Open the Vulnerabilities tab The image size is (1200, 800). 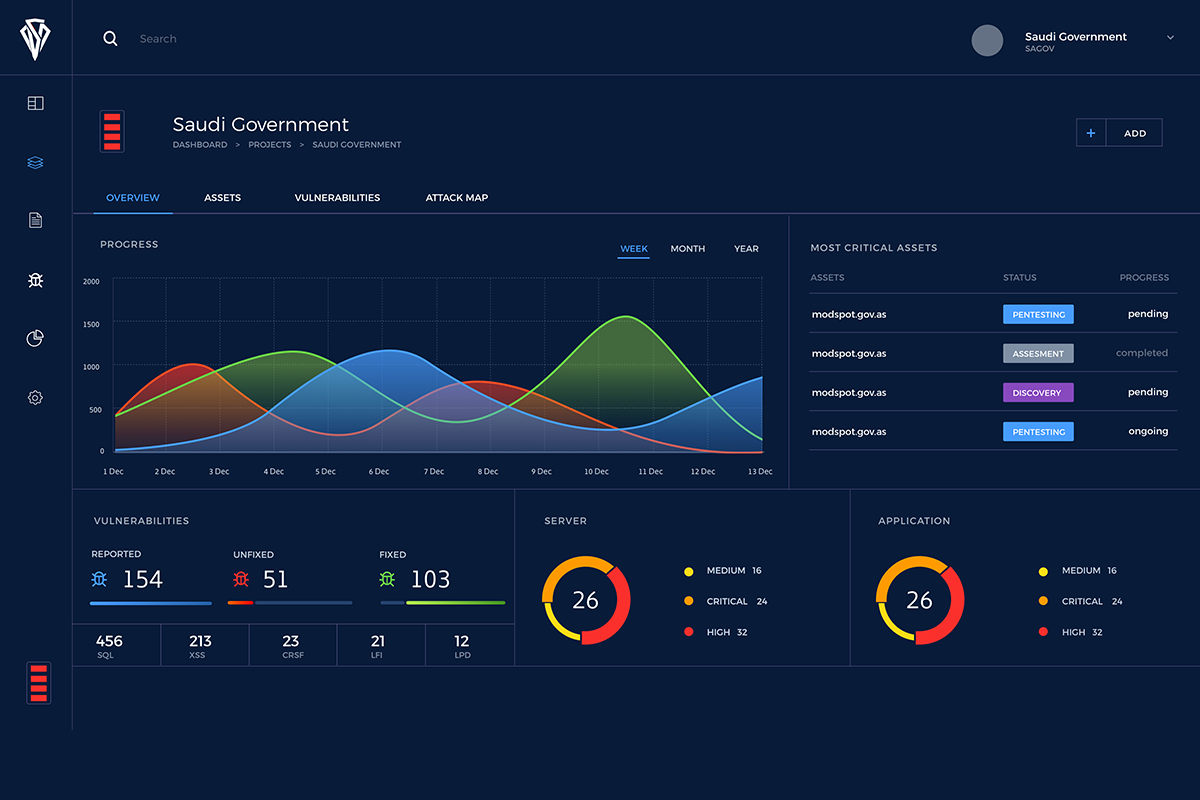click(337, 198)
